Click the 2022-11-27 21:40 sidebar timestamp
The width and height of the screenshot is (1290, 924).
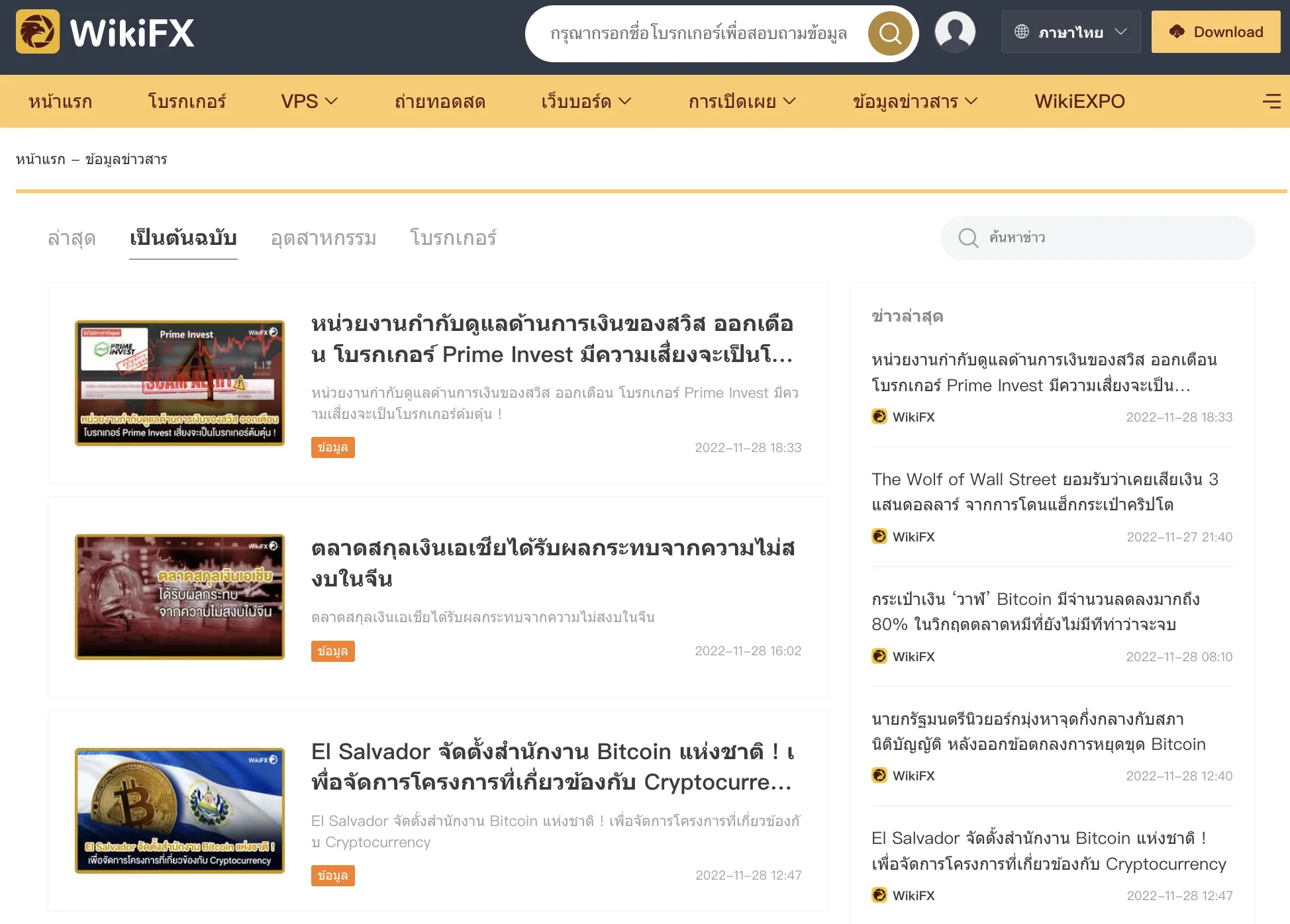click(1179, 537)
